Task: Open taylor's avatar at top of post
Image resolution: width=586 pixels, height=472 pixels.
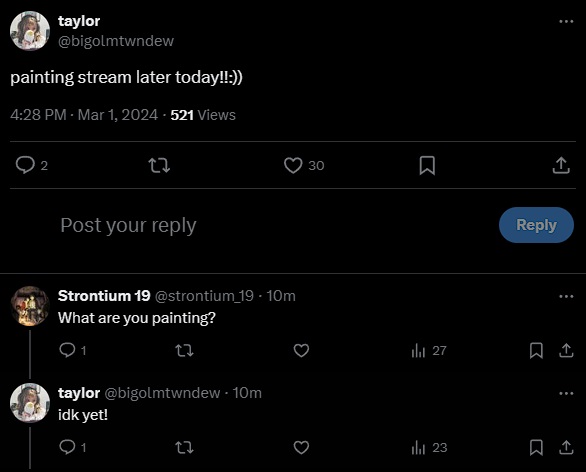Action: (30, 31)
